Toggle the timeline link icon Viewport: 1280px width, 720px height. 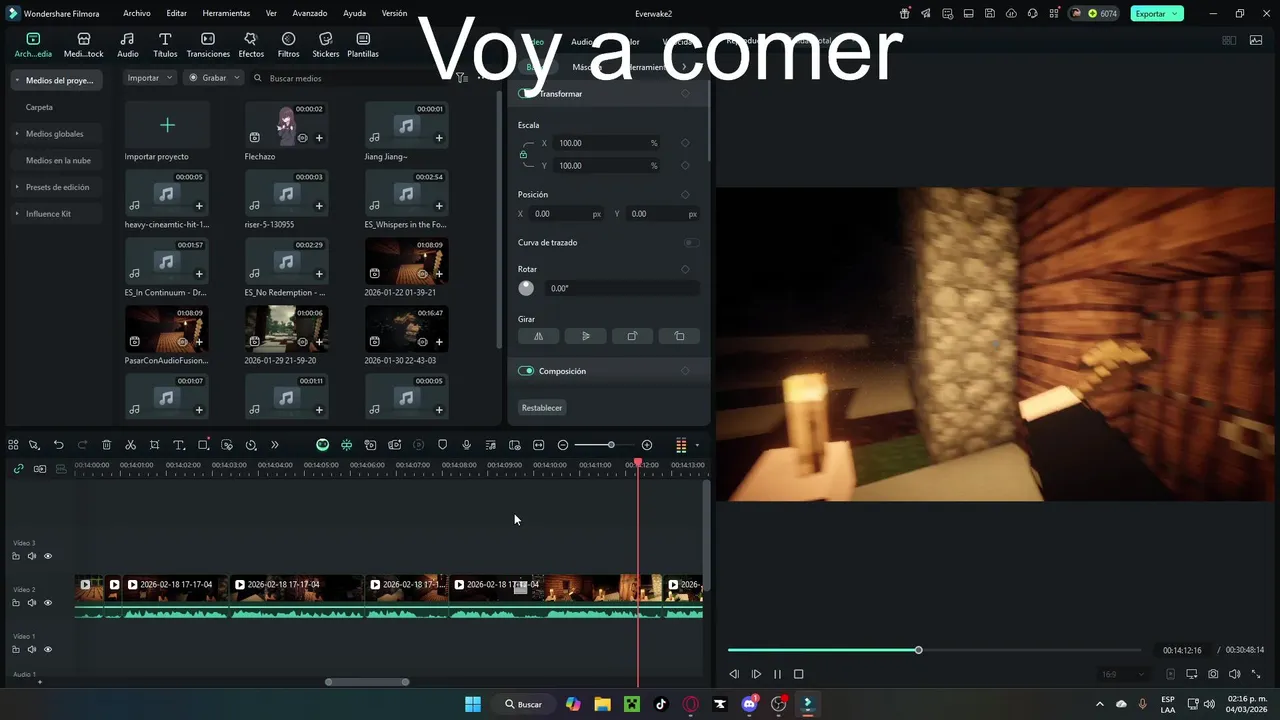coord(18,468)
